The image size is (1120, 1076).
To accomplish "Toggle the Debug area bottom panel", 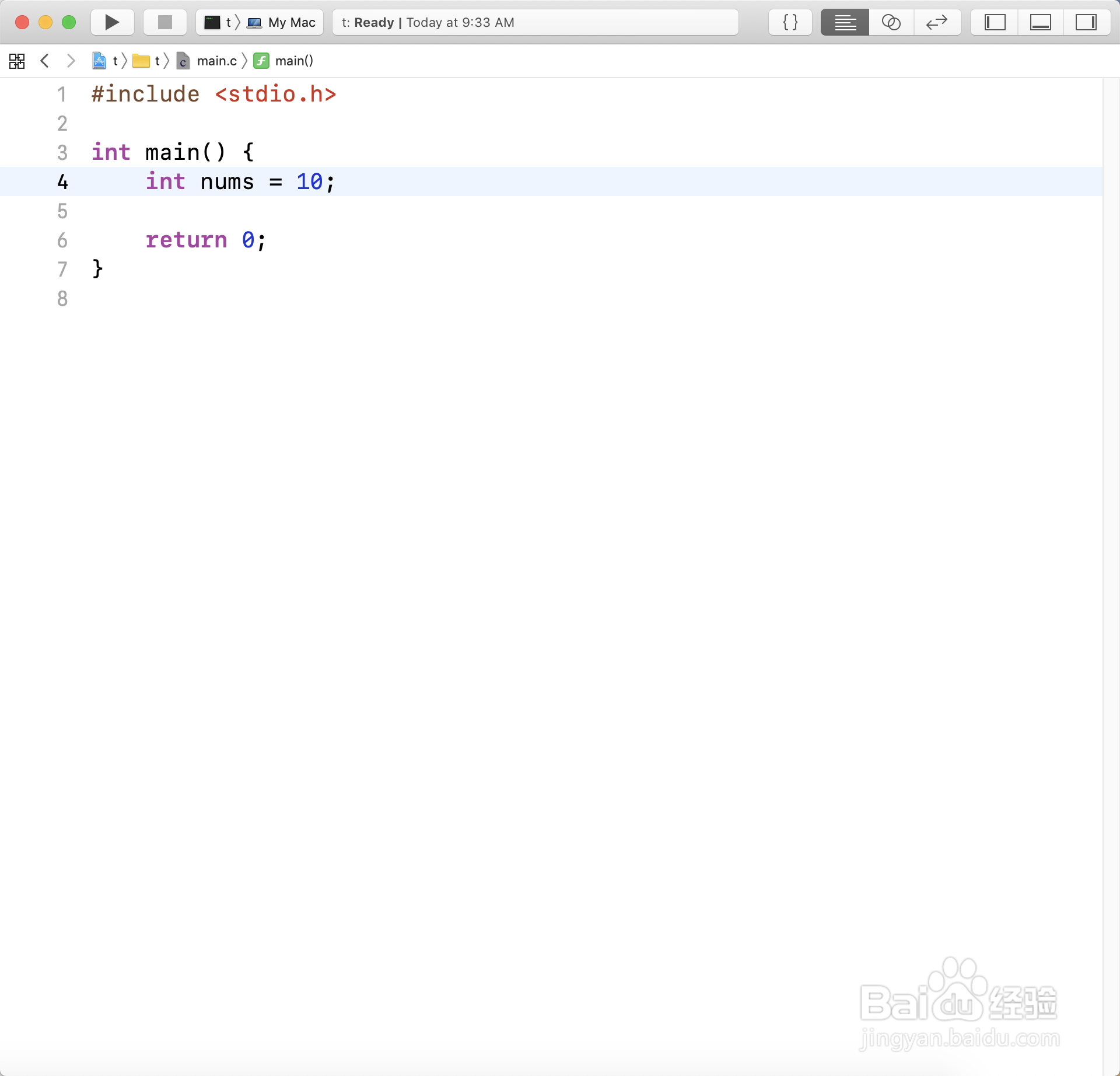I will [1040, 22].
